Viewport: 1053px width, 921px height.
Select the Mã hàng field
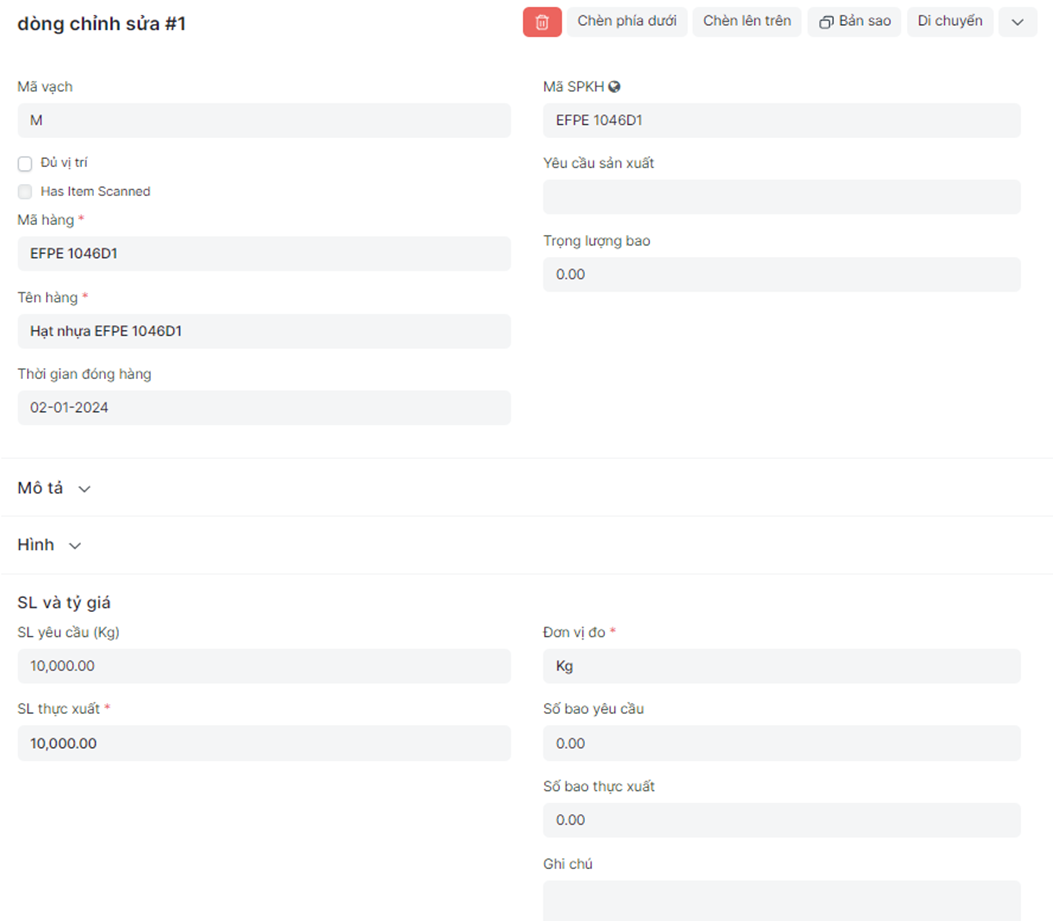264,254
